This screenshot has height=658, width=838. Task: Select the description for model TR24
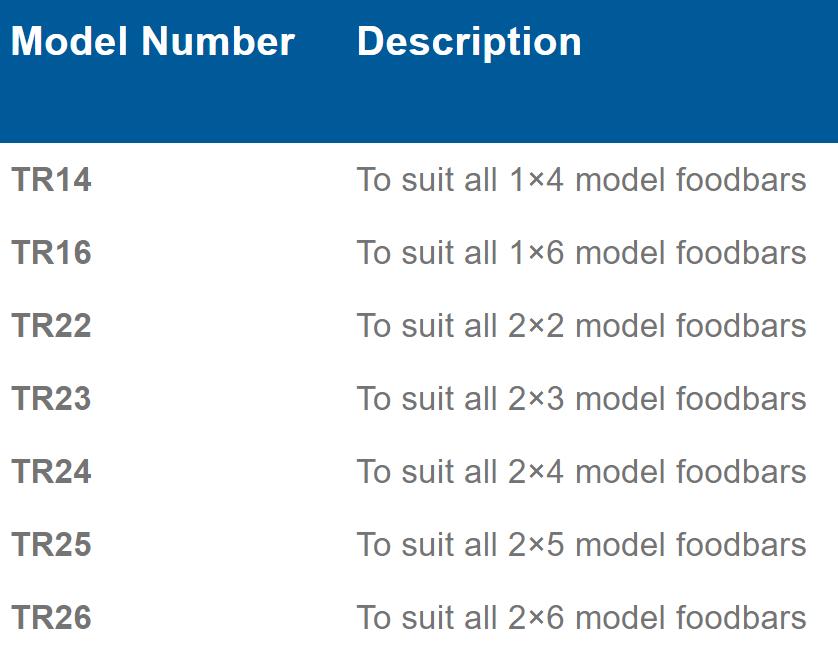pyautogui.click(x=581, y=473)
